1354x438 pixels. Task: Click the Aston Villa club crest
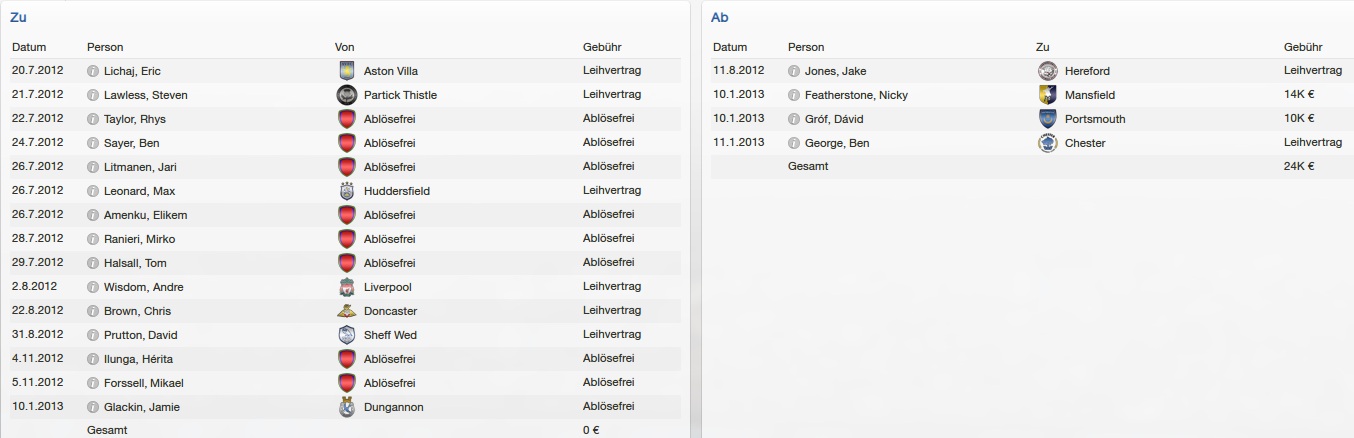click(347, 71)
